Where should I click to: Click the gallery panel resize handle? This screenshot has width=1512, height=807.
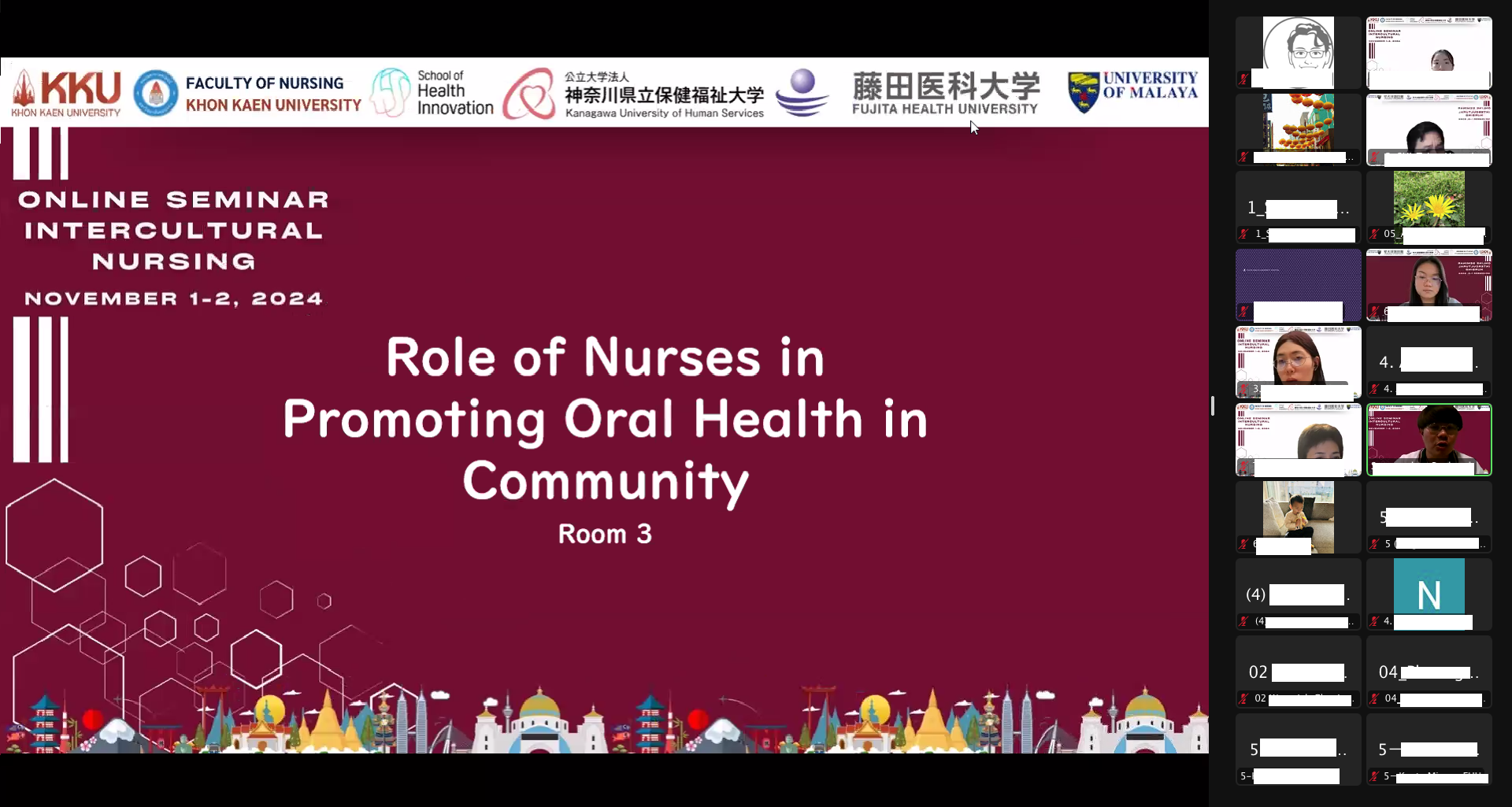1213,405
